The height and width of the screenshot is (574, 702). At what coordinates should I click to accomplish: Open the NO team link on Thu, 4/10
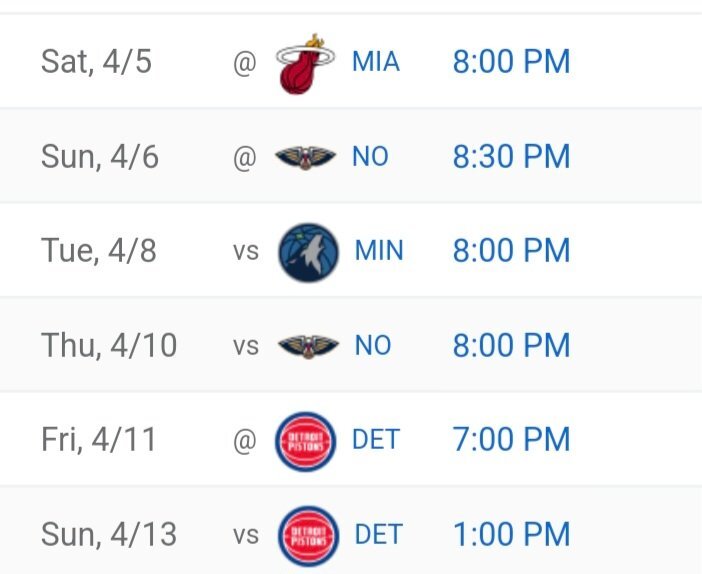pyautogui.click(x=373, y=346)
